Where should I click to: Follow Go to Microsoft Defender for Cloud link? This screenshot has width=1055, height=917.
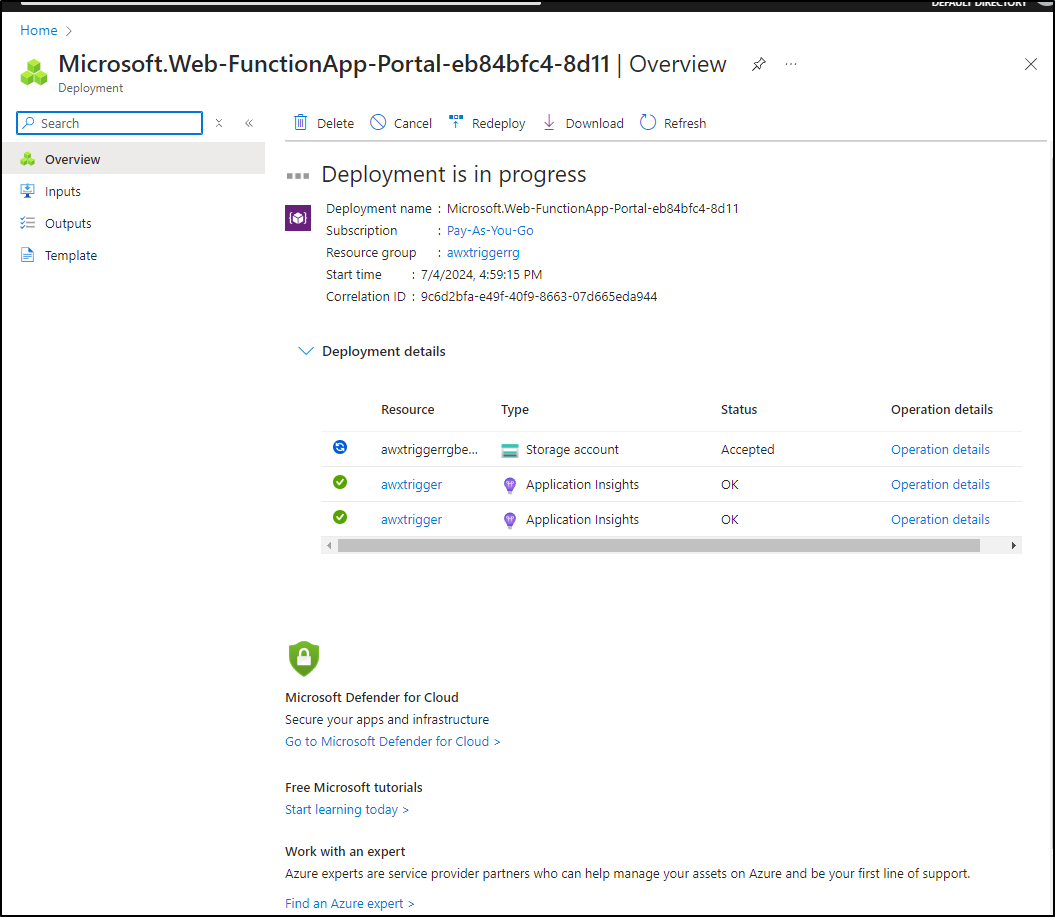point(393,741)
